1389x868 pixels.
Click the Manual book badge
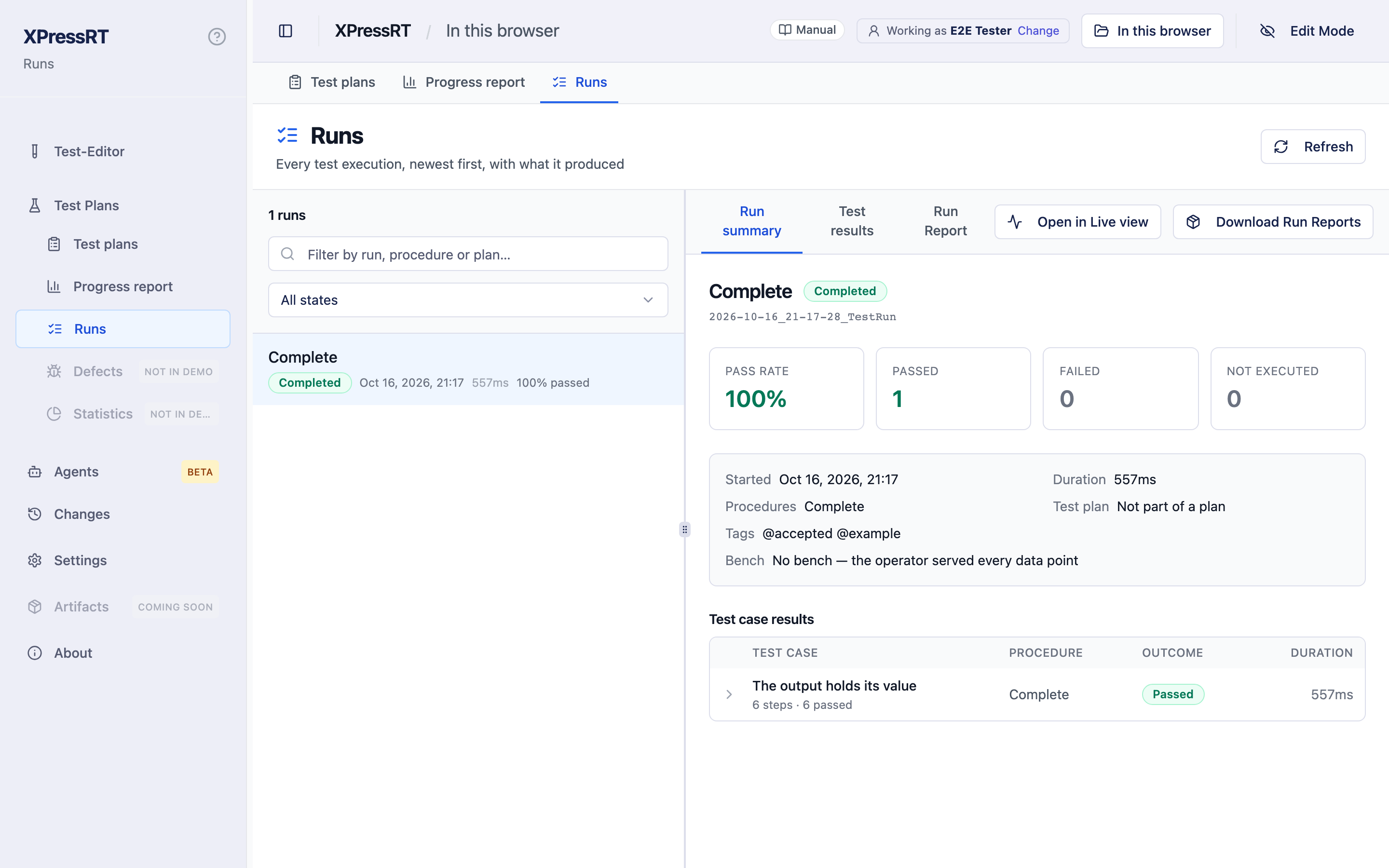[x=807, y=30]
